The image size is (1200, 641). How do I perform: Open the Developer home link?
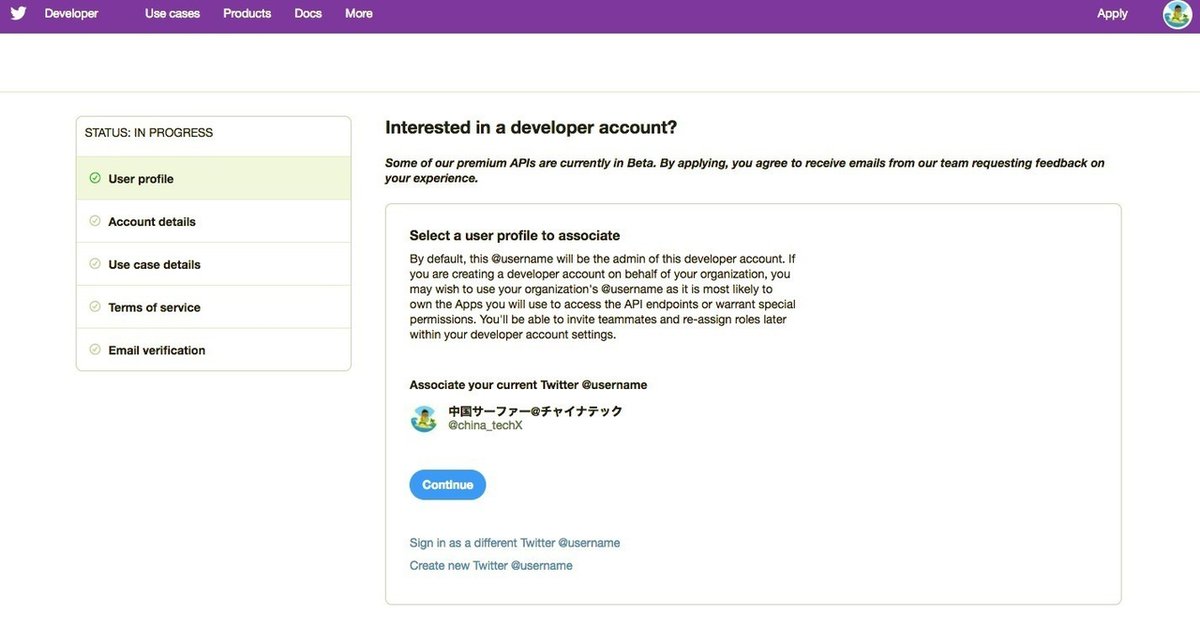[71, 14]
